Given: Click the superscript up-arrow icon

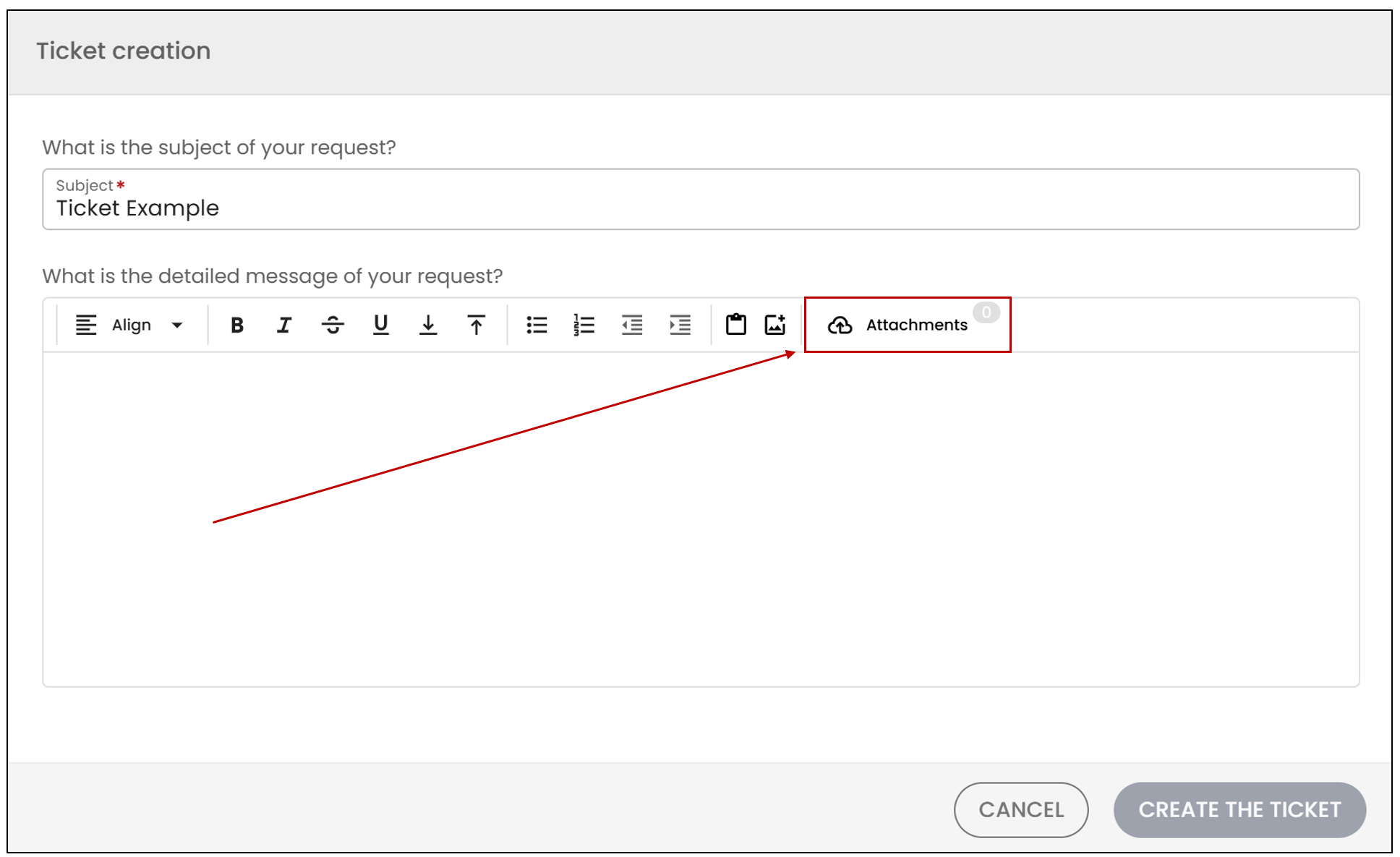Looking at the screenshot, I should [x=476, y=325].
